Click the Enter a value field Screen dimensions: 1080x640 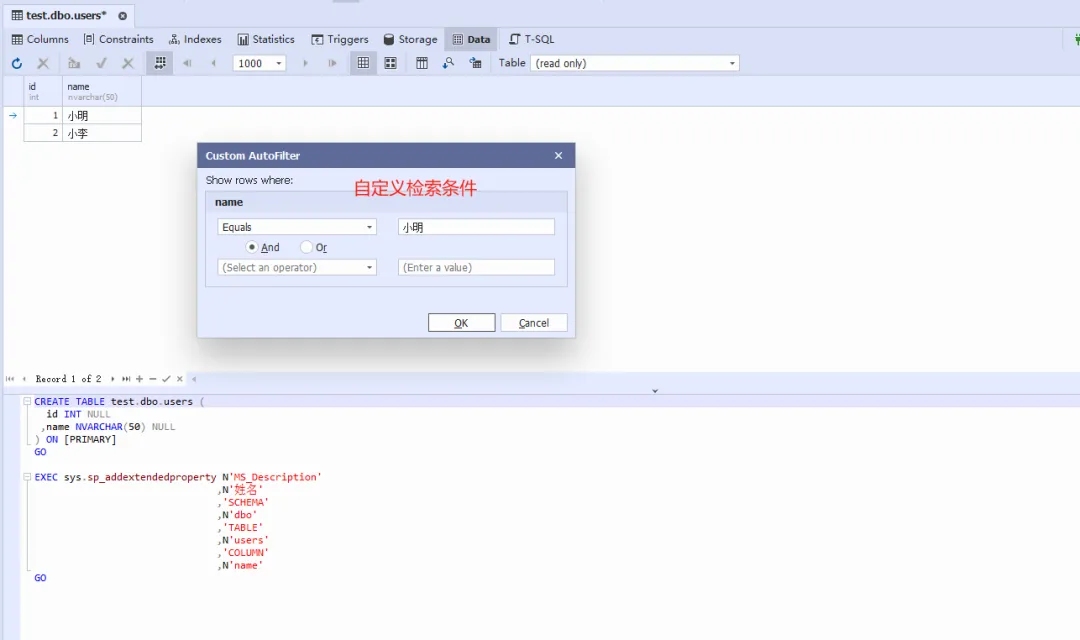point(476,267)
